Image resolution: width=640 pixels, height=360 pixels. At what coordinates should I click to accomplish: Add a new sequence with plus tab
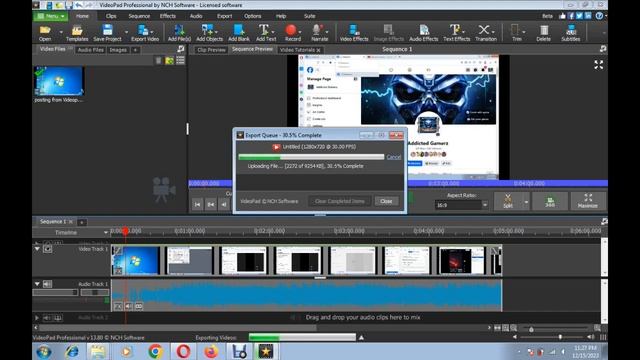(x=82, y=222)
